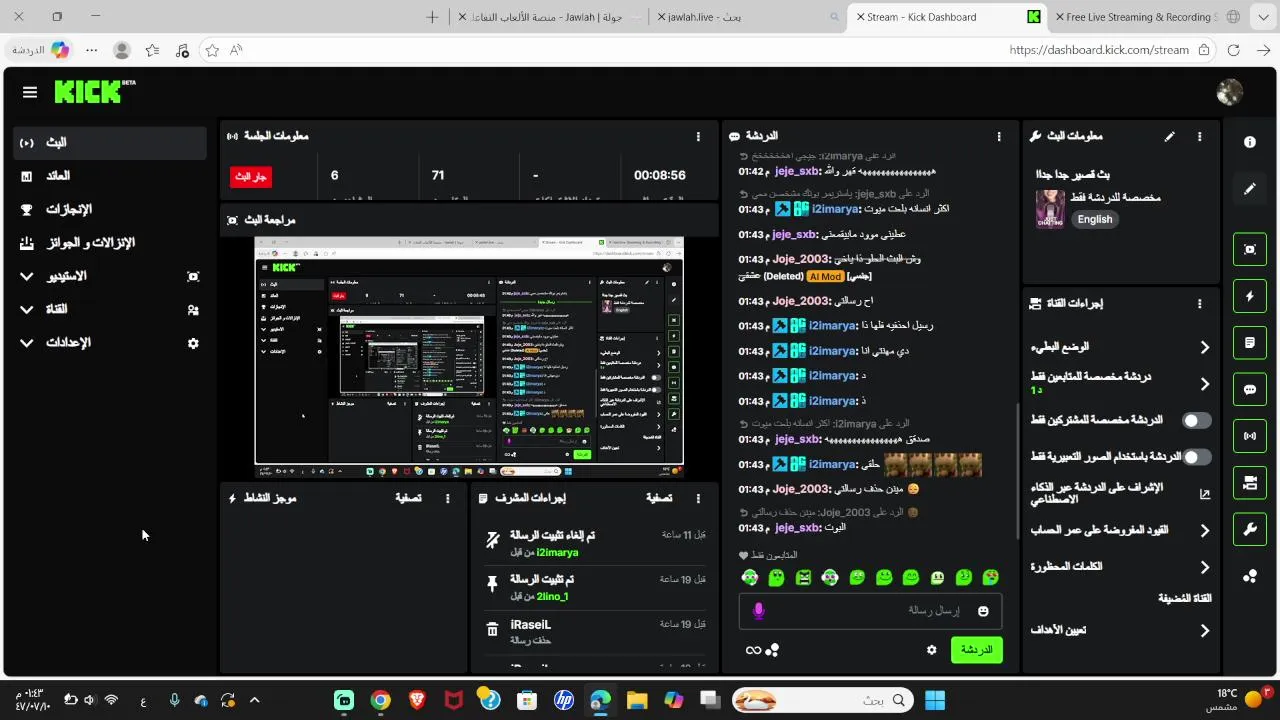This screenshot has width=1280, height=720.
Task: Click the bubbles icon beside the infinity icon
Action: coord(772,650)
